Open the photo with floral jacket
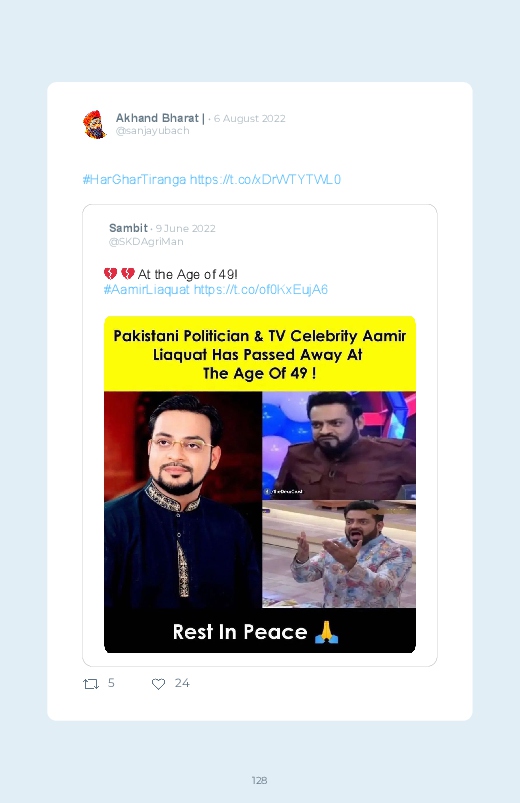520x803 pixels. (339, 555)
